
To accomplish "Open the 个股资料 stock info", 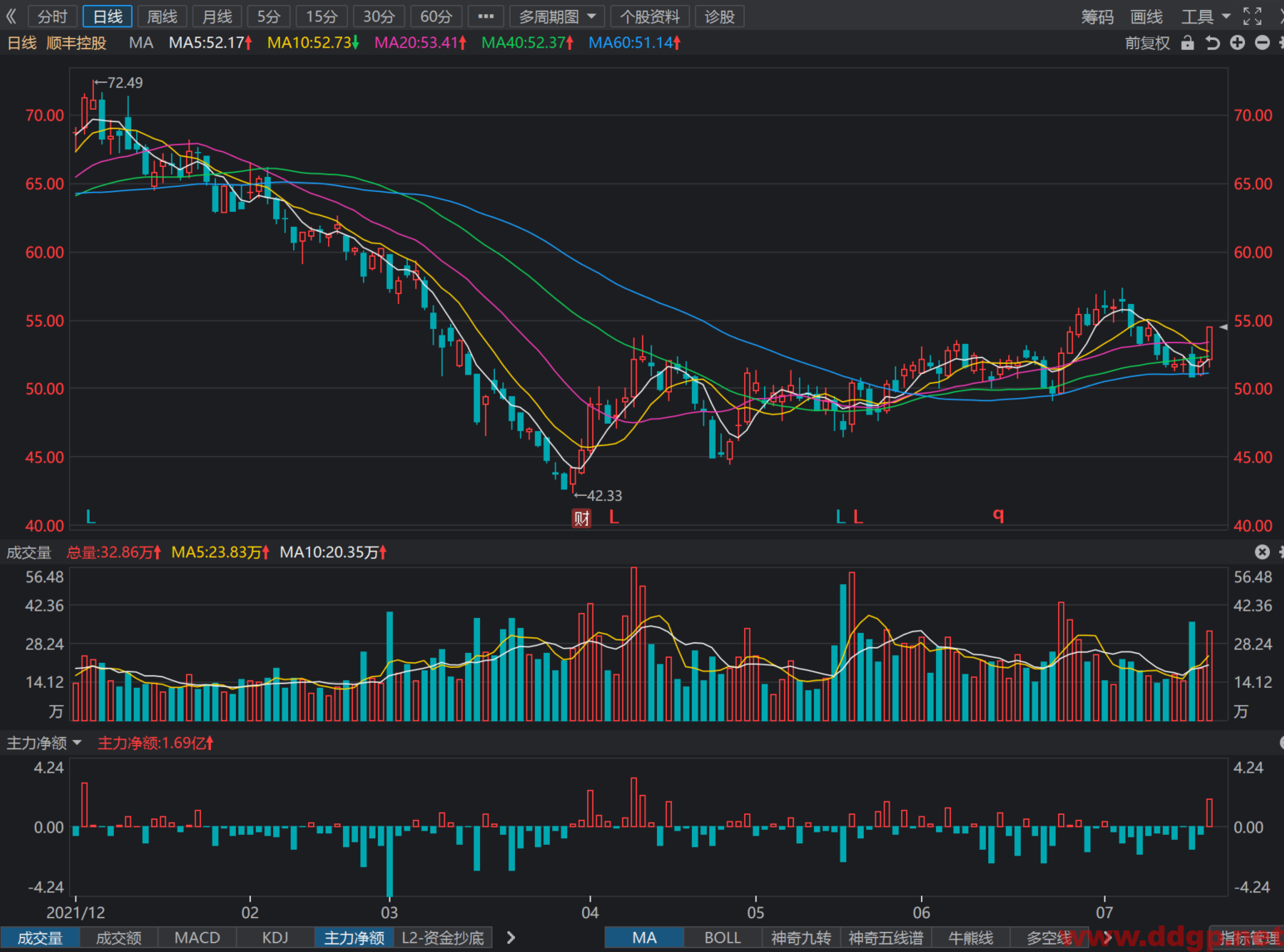I will point(649,17).
